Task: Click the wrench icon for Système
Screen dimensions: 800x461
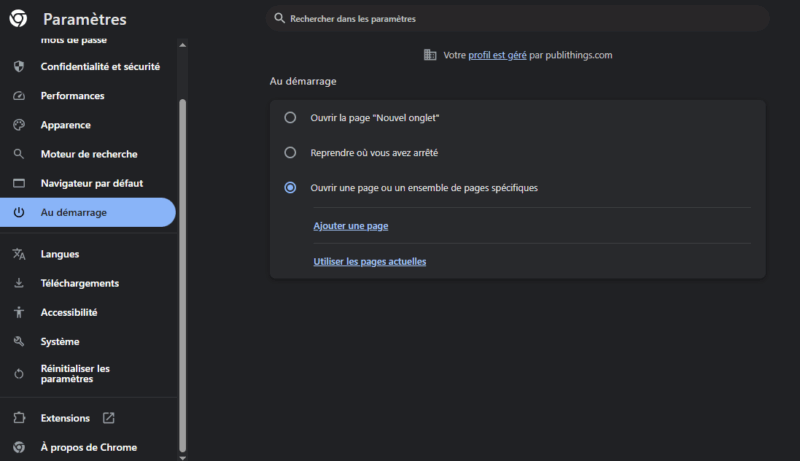Action: pyautogui.click(x=19, y=341)
